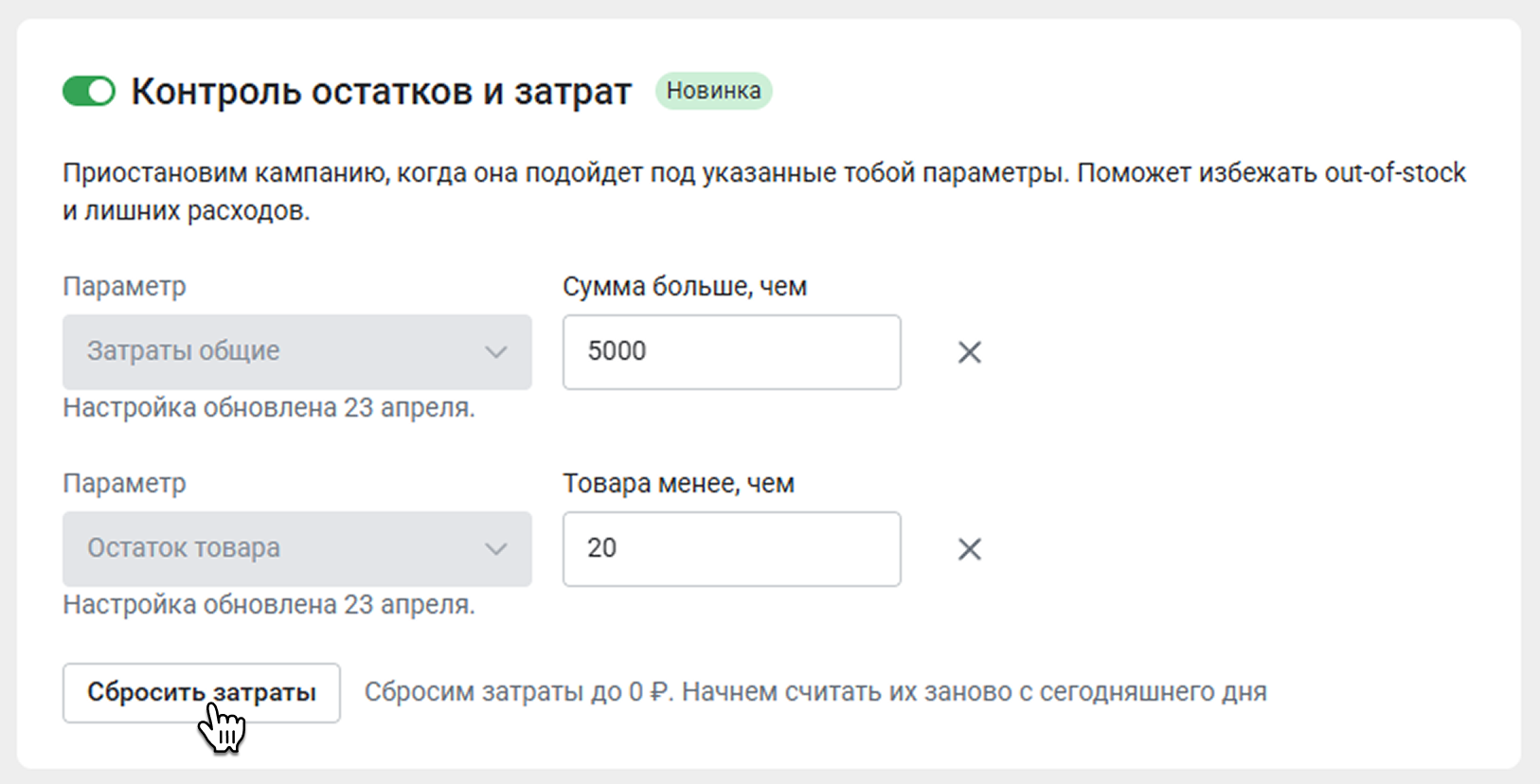The width and height of the screenshot is (1540, 784).
Task: Focus the Товара менее, чем input with 20
Action: tap(732, 549)
